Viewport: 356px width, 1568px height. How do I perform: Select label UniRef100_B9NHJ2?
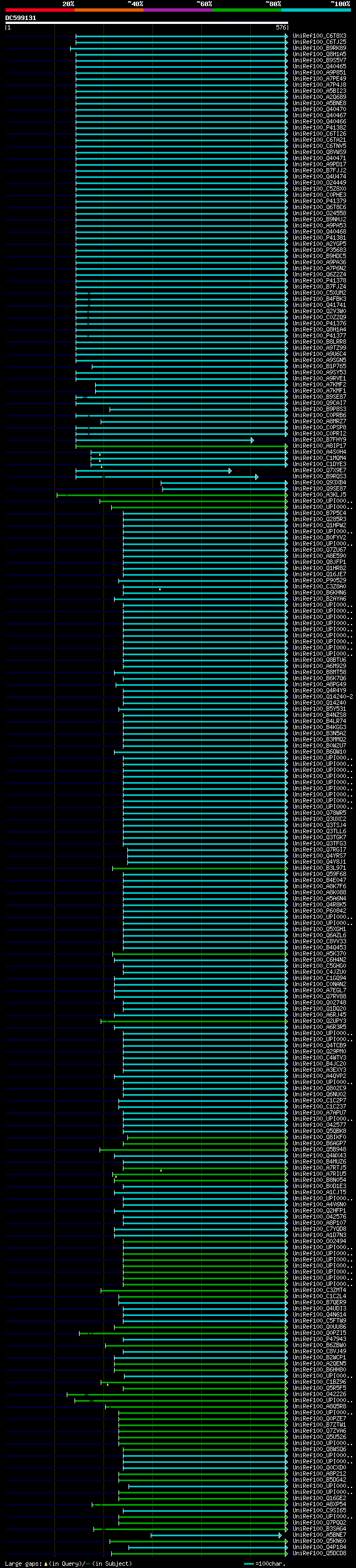tap(319, 219)
